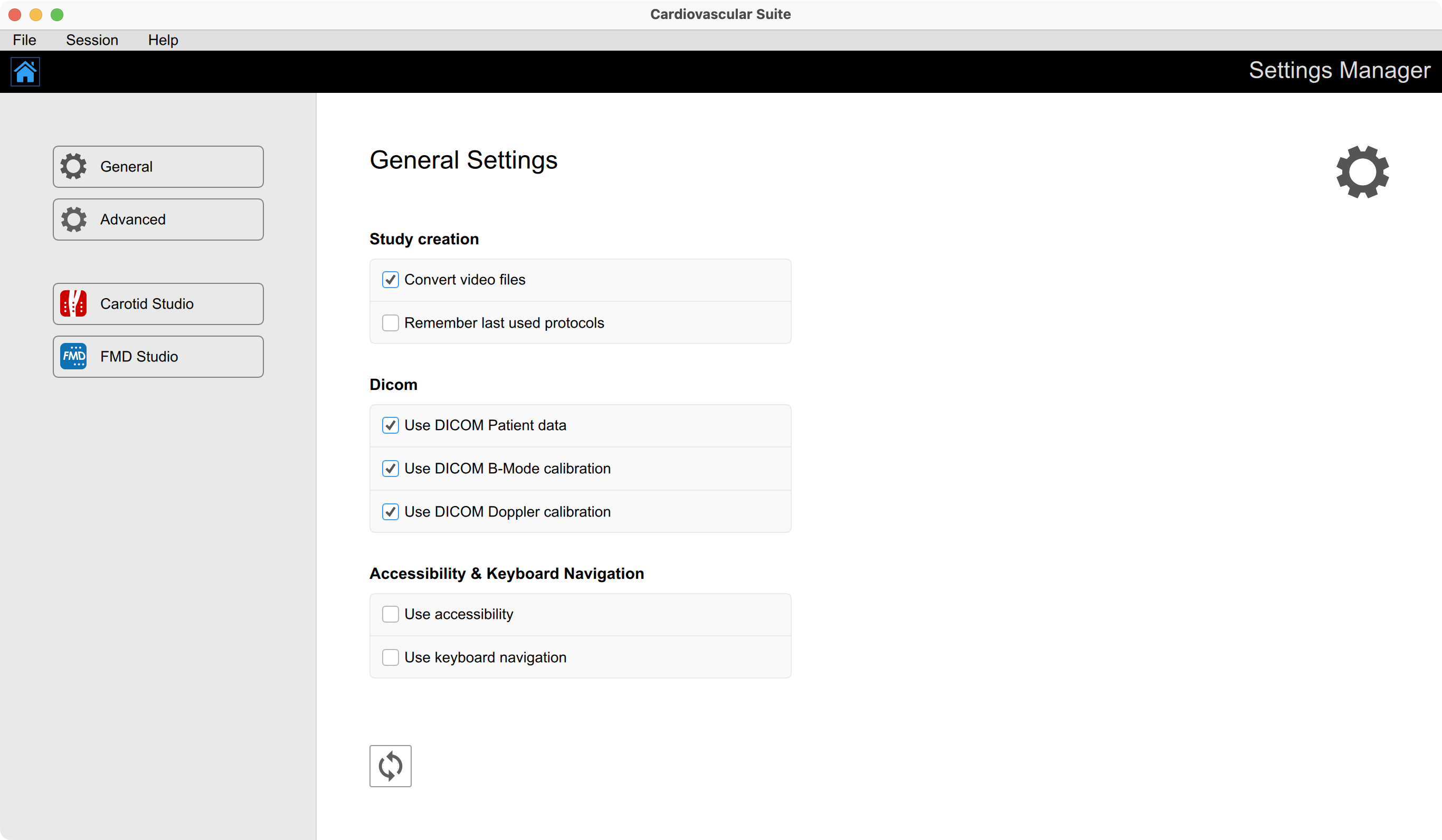Enable Remember last used protocols
This screenshot has width=1442, height=840.
pyautogui.click(x=390, y=323)
